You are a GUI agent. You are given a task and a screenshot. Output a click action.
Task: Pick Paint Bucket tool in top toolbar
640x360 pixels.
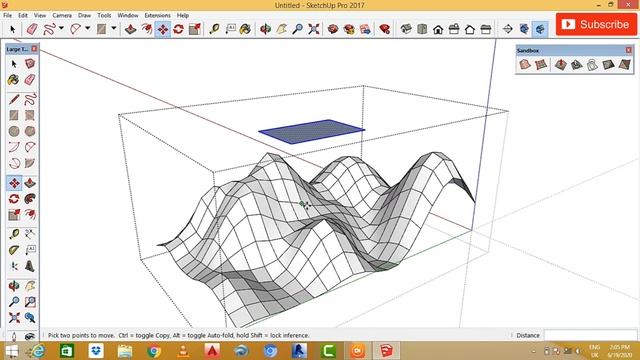pos(245,29)
